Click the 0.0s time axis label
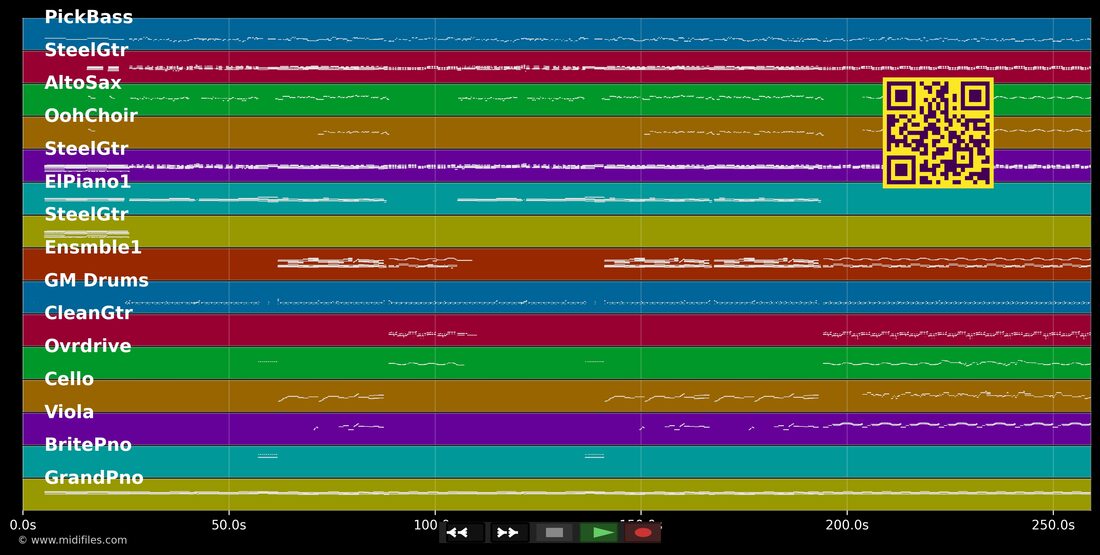The width and height of the screenshot is (1100, 555). (x=22, y=525)
